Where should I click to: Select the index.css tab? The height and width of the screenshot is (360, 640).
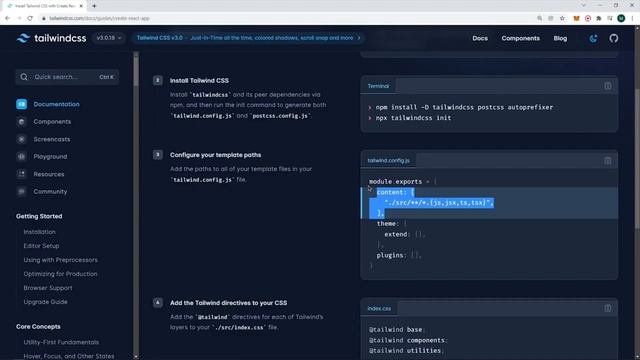(379, 308)
